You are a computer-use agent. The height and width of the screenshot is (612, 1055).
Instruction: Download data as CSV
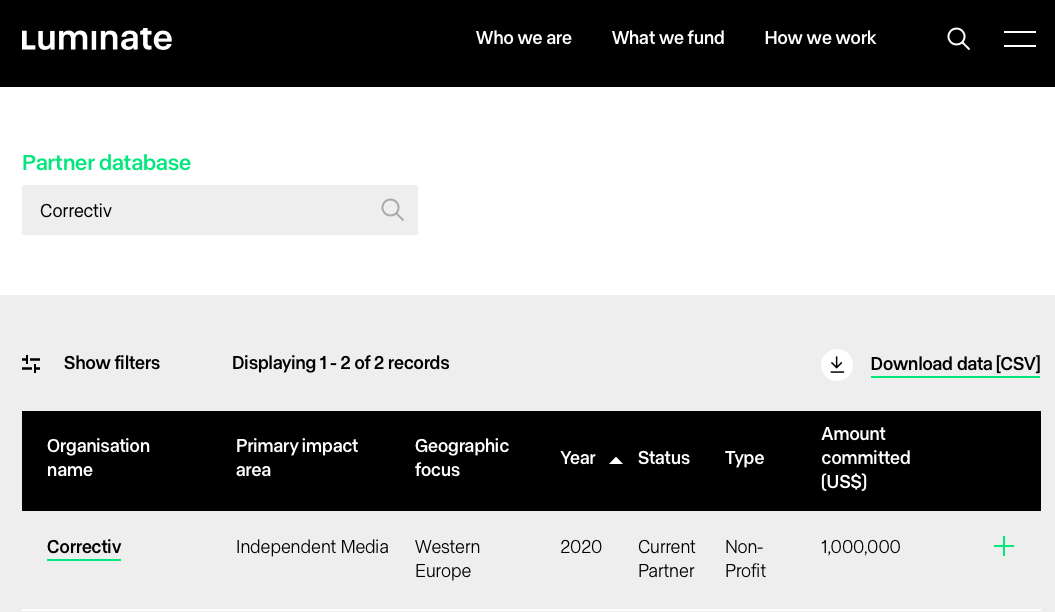955,364
